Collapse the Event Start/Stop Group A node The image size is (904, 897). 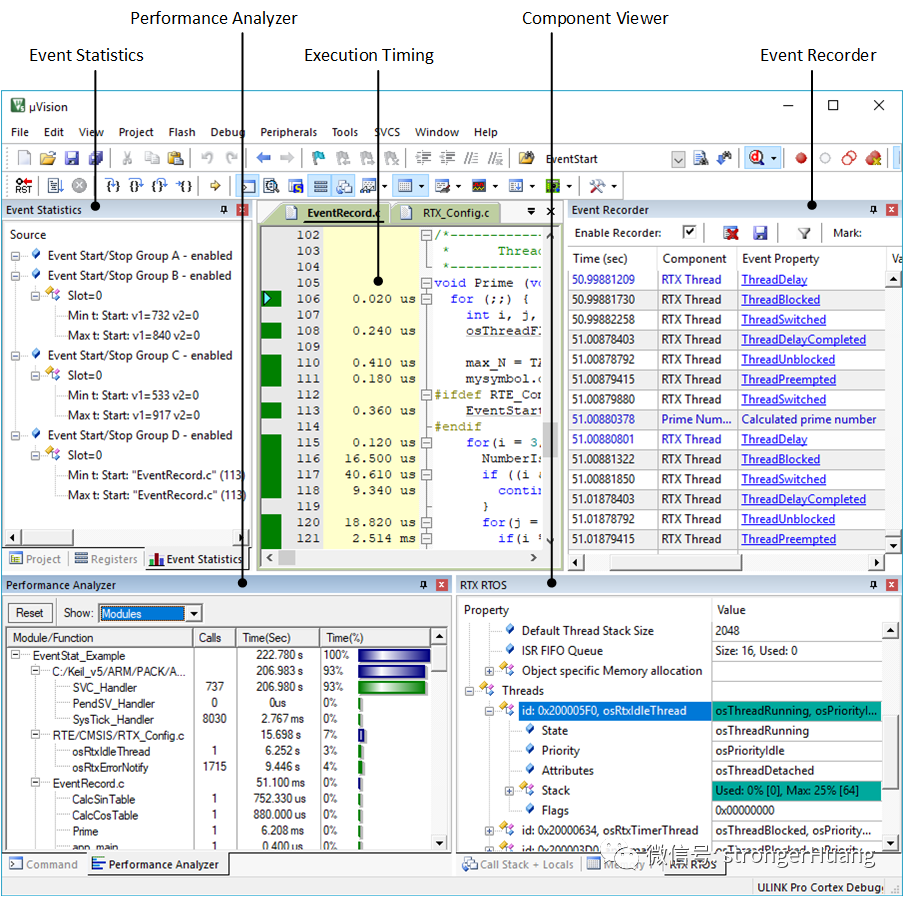point(16,256)
